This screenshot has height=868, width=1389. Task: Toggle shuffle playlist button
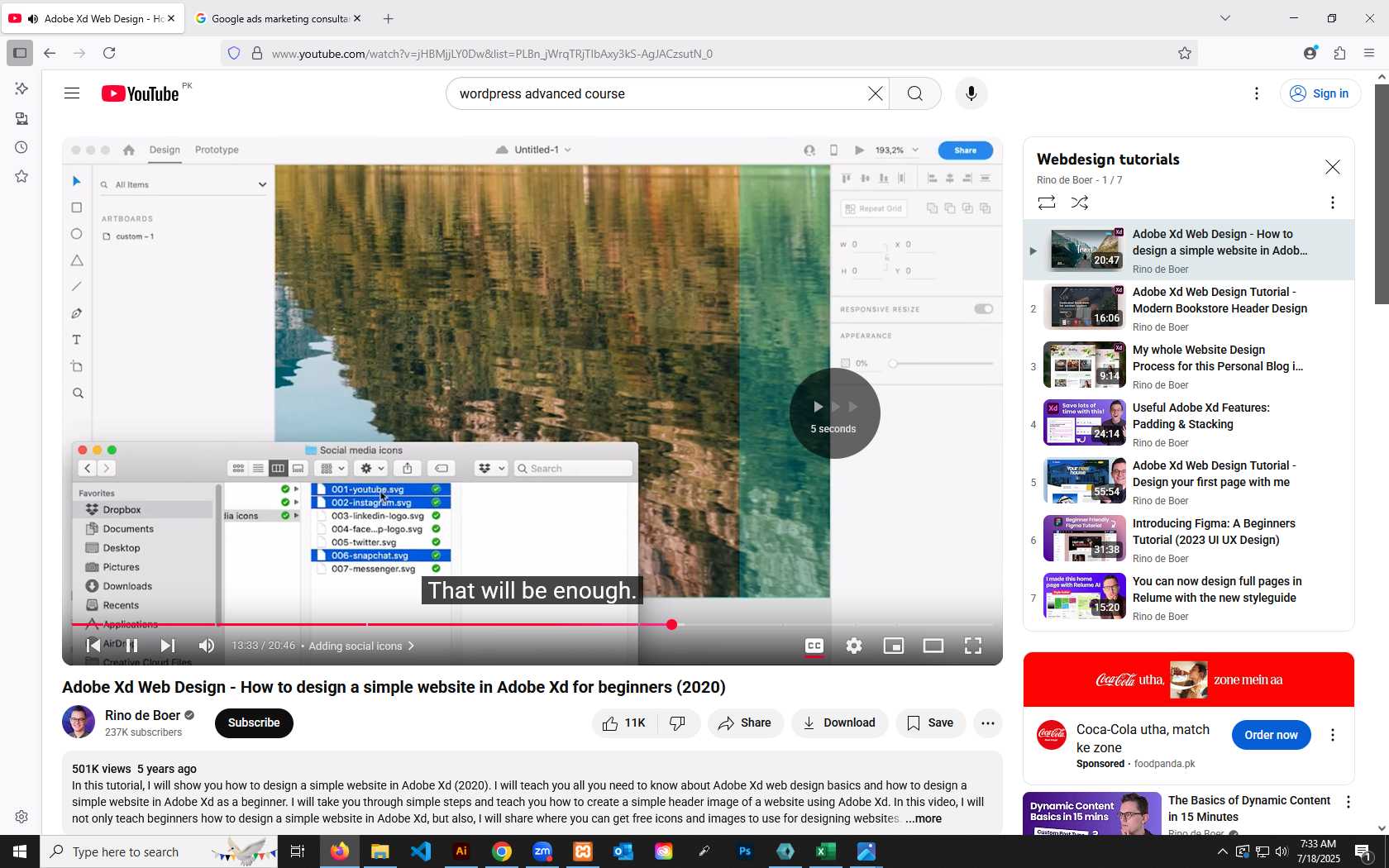[x=1080, y=203]
